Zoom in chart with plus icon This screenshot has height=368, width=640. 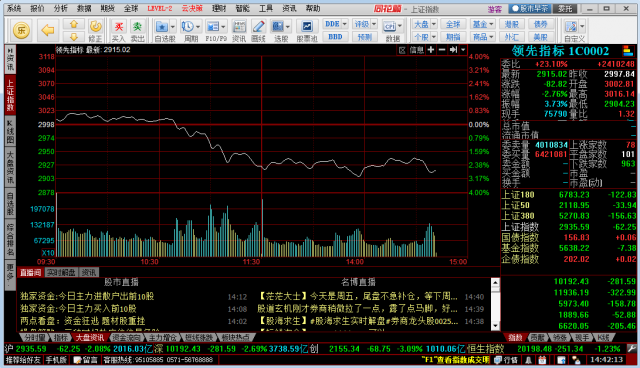point(431,50)
